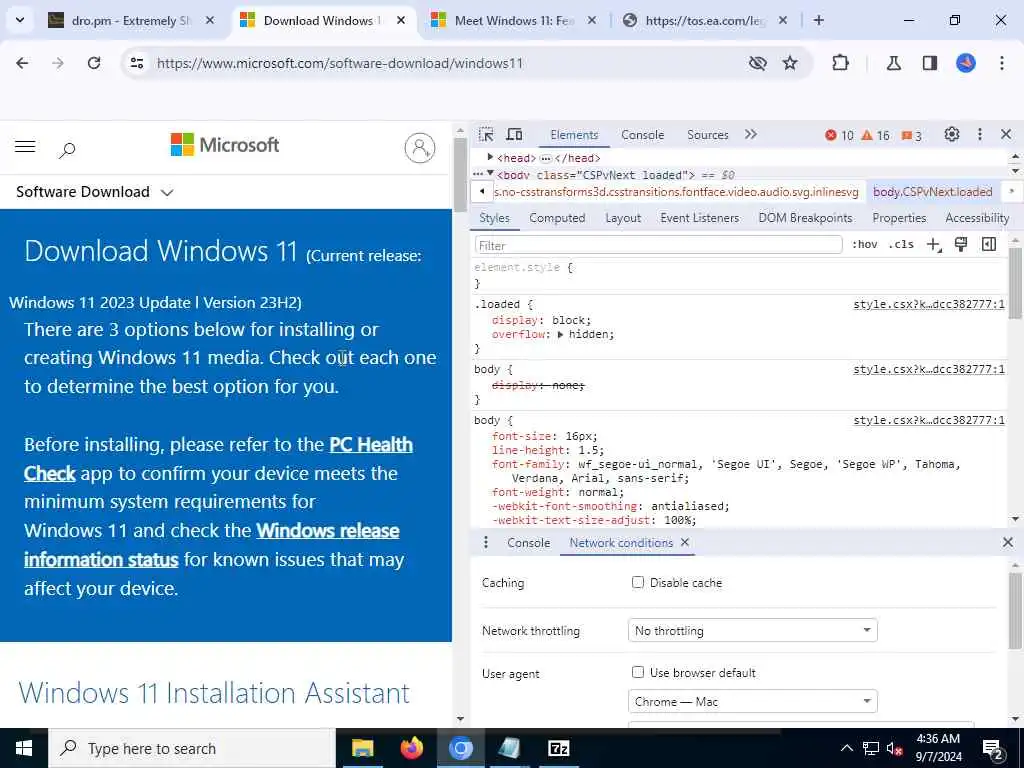Add new style rule plus icon

click(x=934, y=245)
